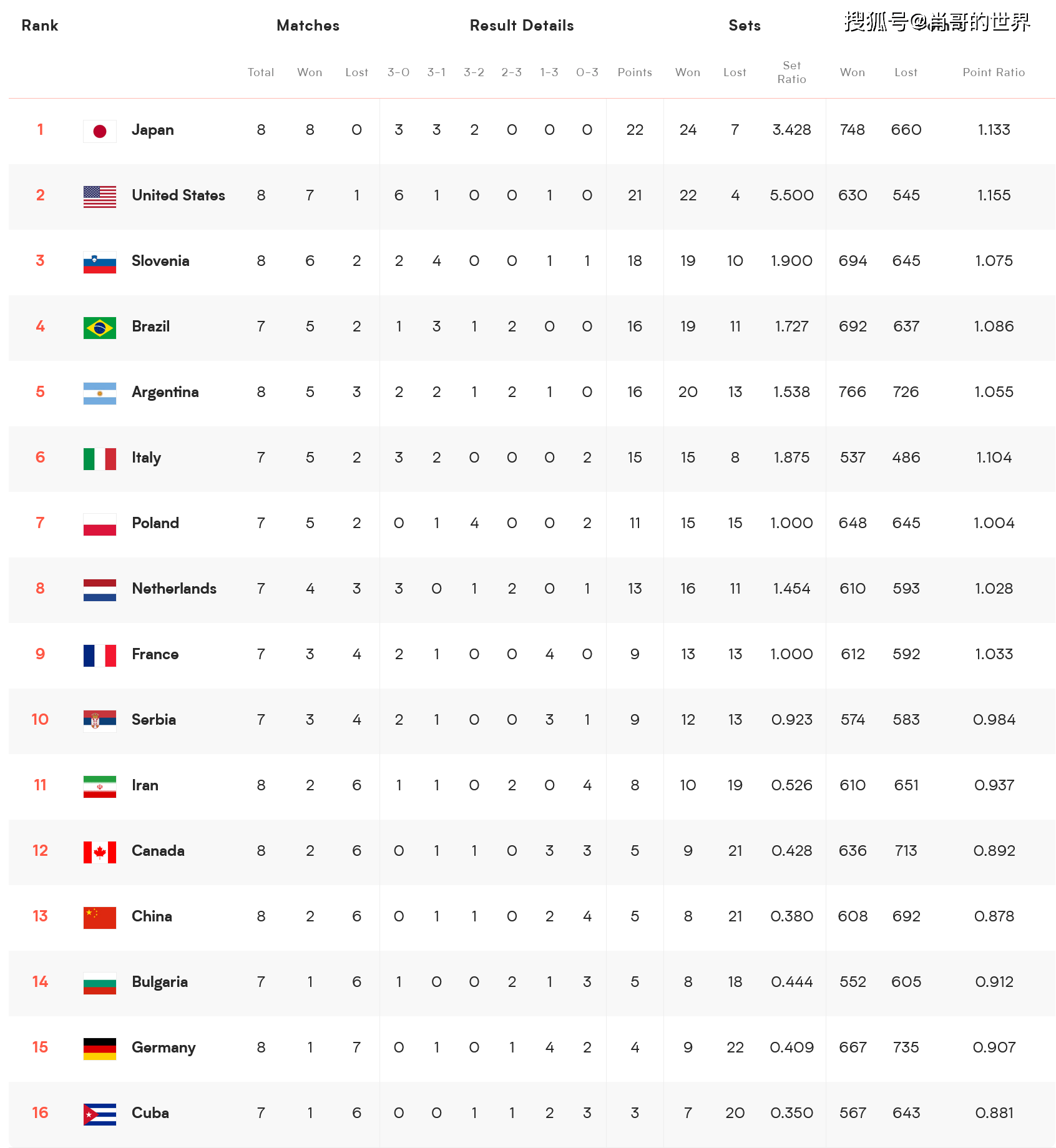1056x1148 pixels.
Task: Click the Germany flag icon
Action: (100, 1049)
